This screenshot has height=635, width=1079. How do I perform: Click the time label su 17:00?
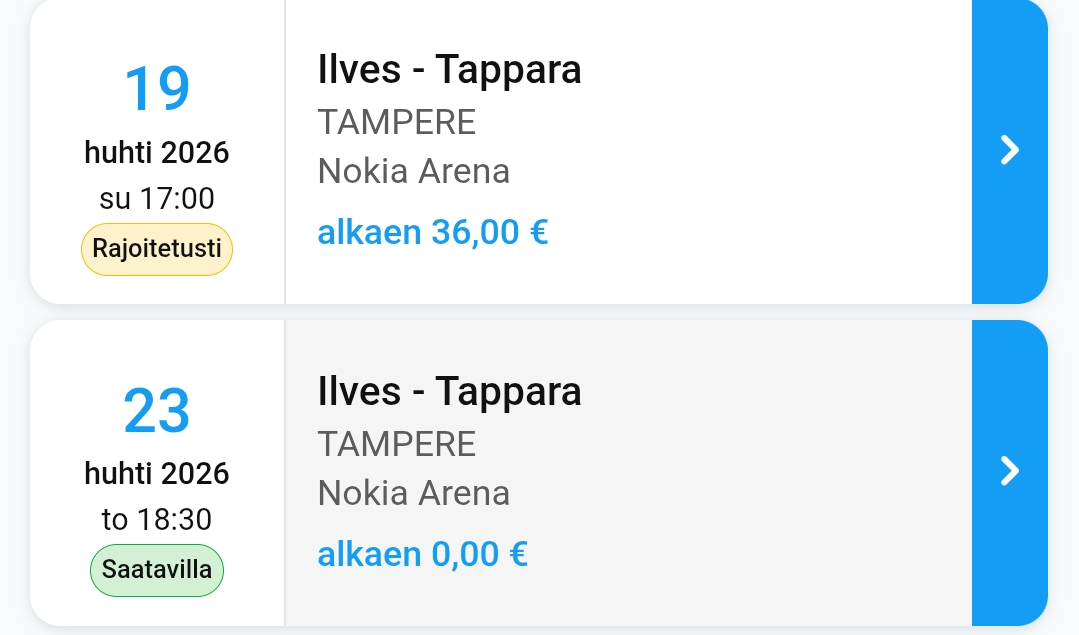pos(157,199)
